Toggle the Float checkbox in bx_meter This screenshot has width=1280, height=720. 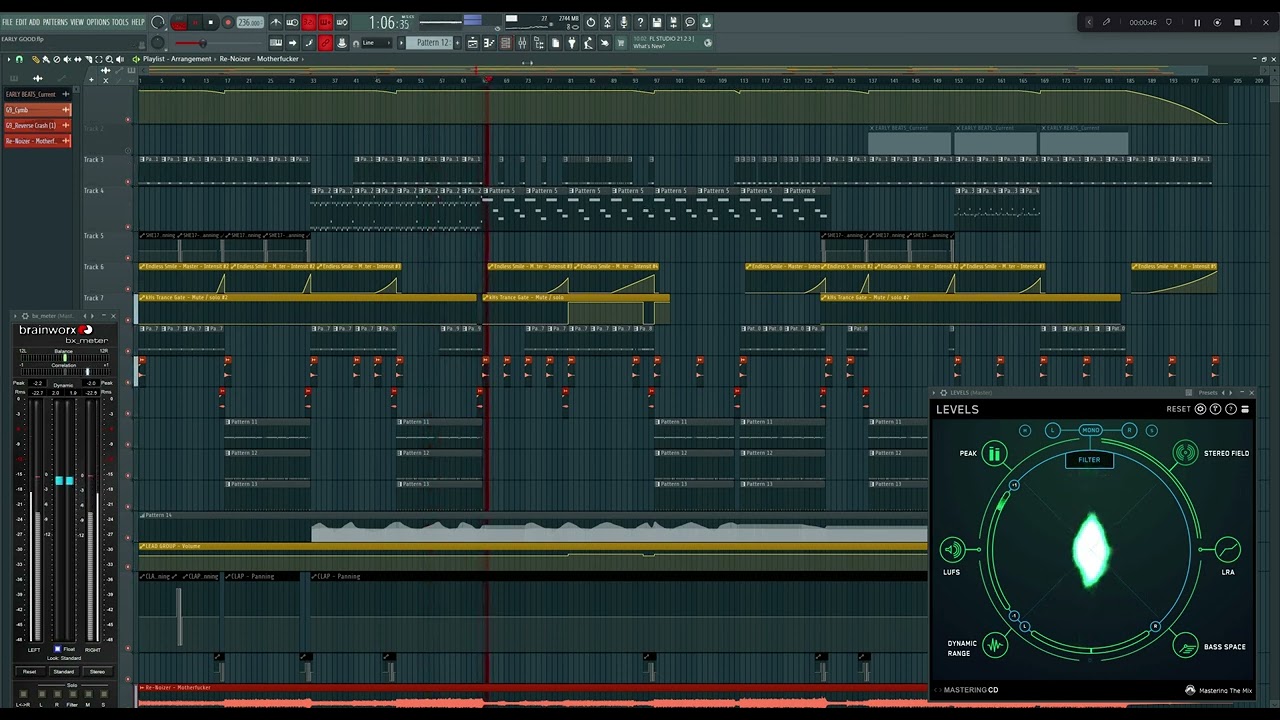57,649
